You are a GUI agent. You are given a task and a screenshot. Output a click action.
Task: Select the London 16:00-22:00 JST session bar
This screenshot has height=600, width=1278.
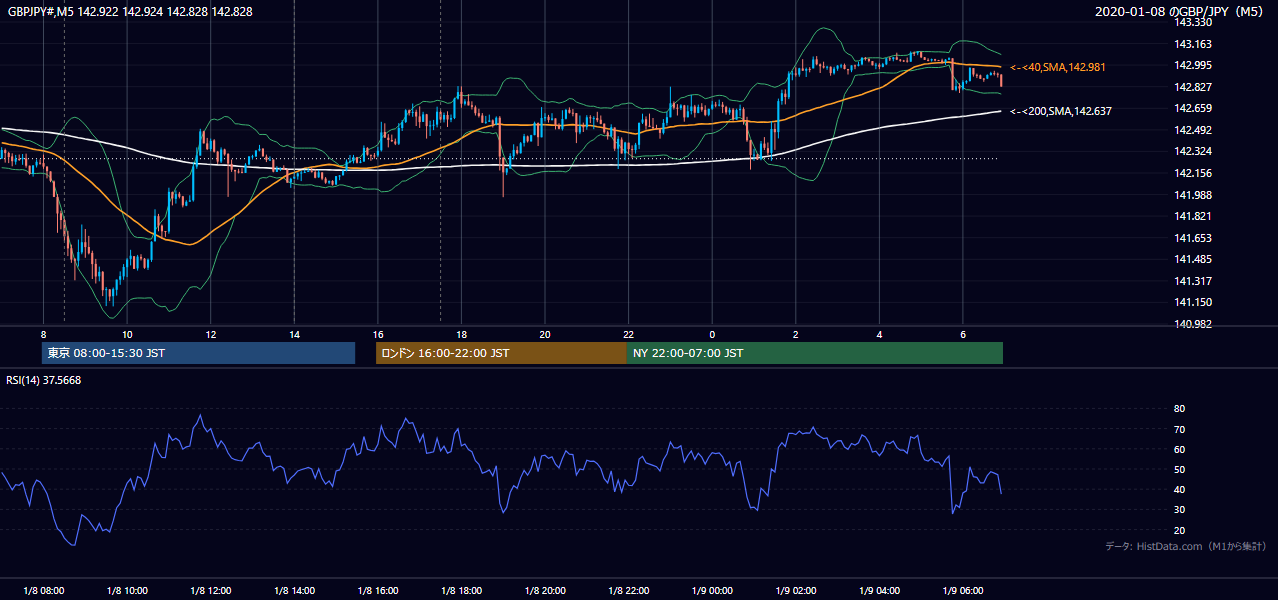(x=501, y=353)
